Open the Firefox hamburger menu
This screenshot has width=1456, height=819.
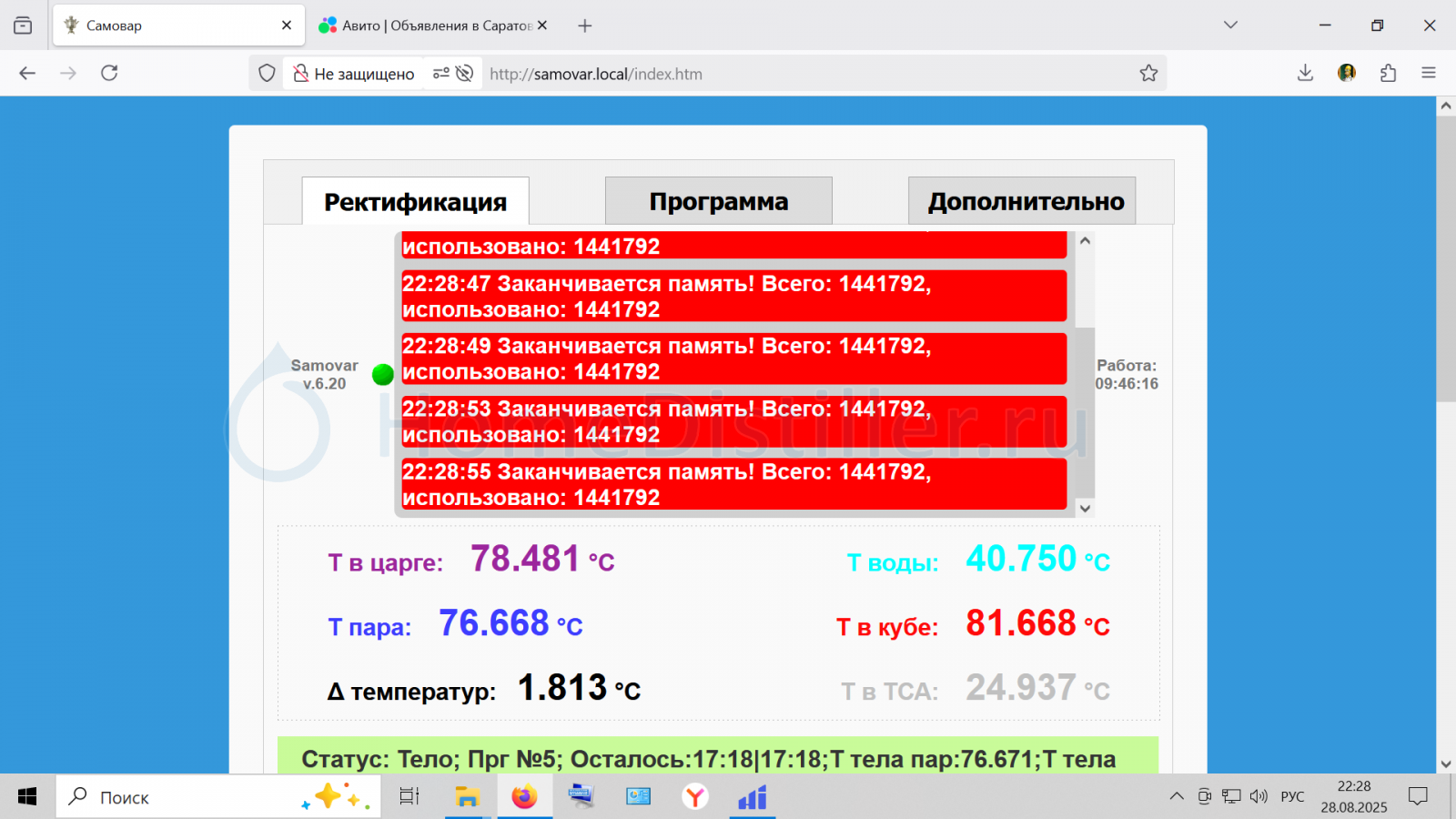[x=1429, y=73]
